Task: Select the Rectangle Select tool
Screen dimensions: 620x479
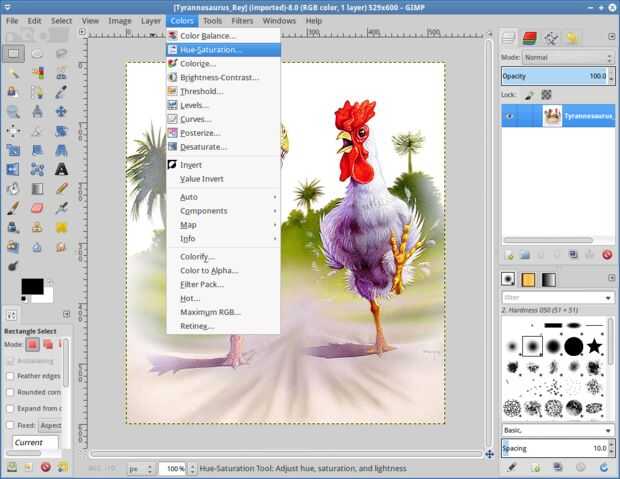Action: click(13, 53)
